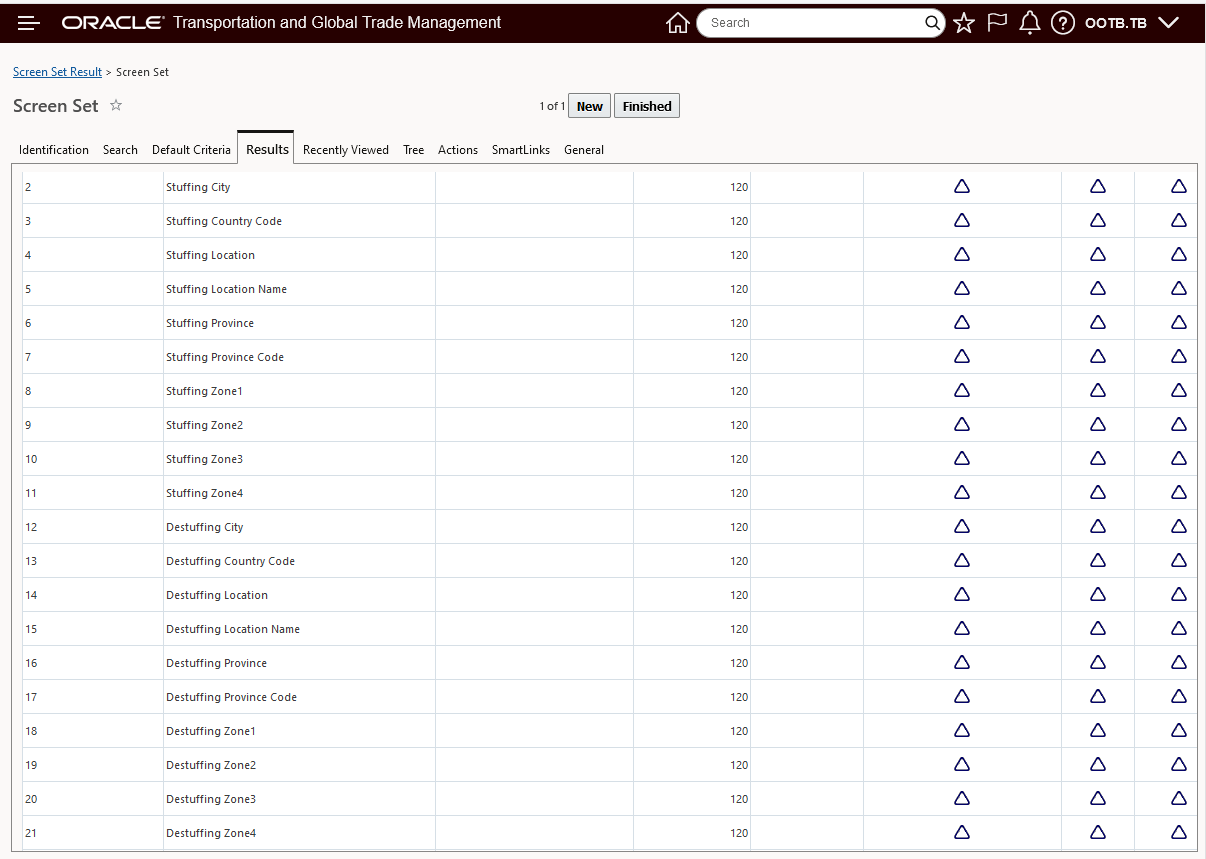Open Help question mark icon

[1063, 23]
